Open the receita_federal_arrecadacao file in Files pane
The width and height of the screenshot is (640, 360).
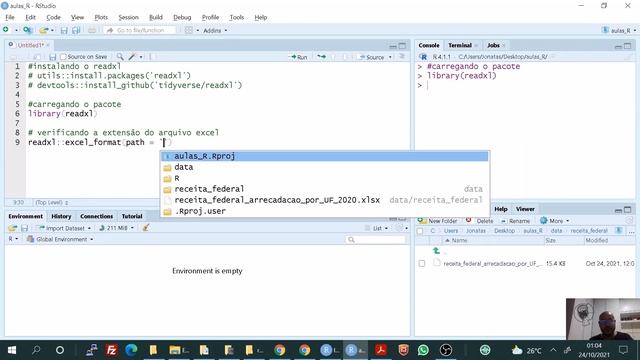click(x=492, y=264)
